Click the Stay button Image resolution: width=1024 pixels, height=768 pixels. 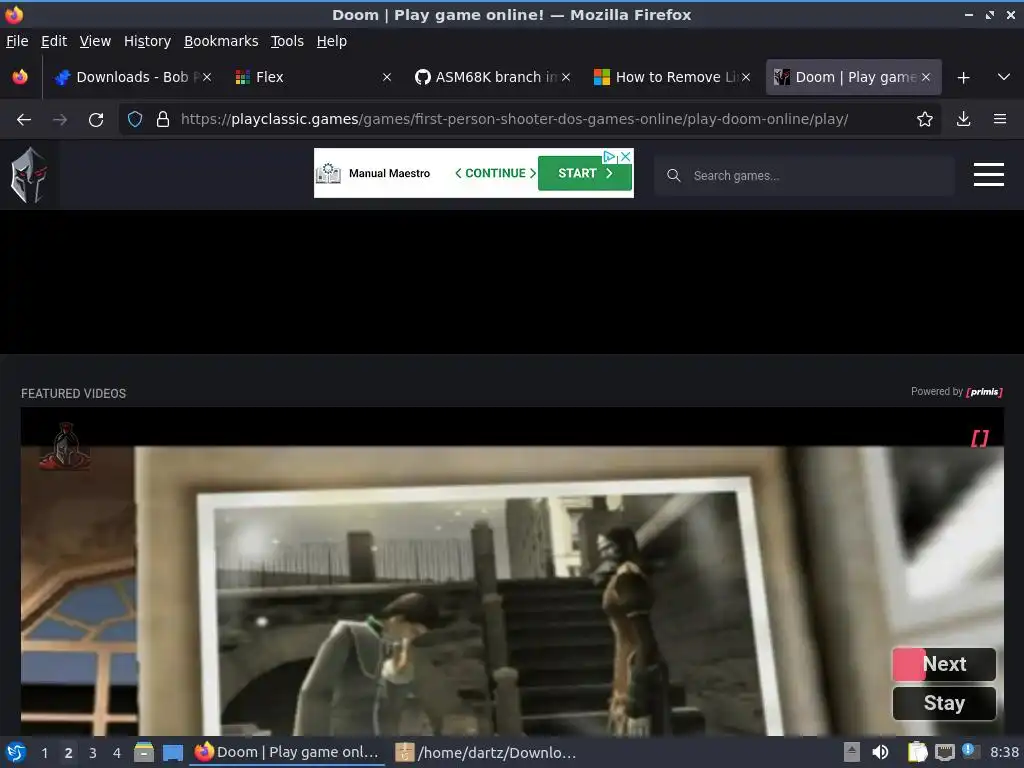pos(944,703)
